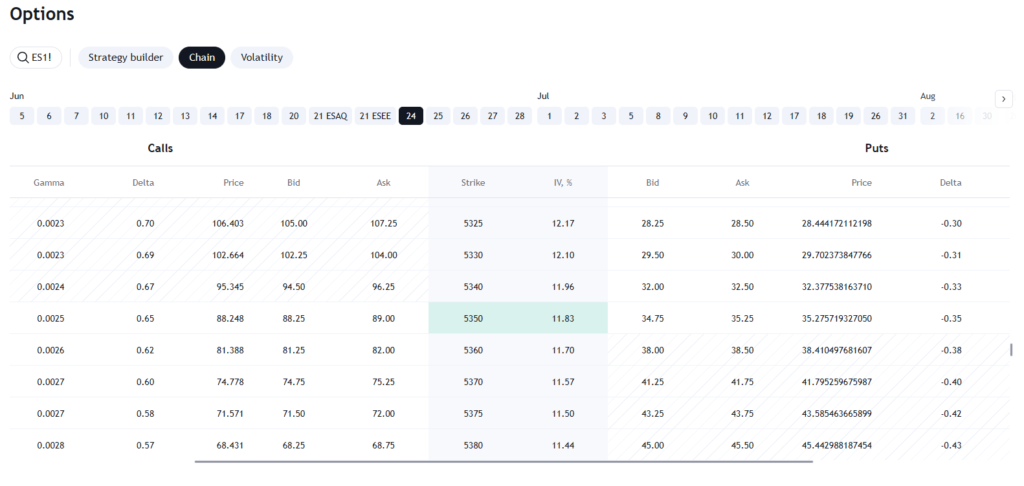Click the Strike column header
This screenshot has height=486, width=1024.
tap(473, 183)
